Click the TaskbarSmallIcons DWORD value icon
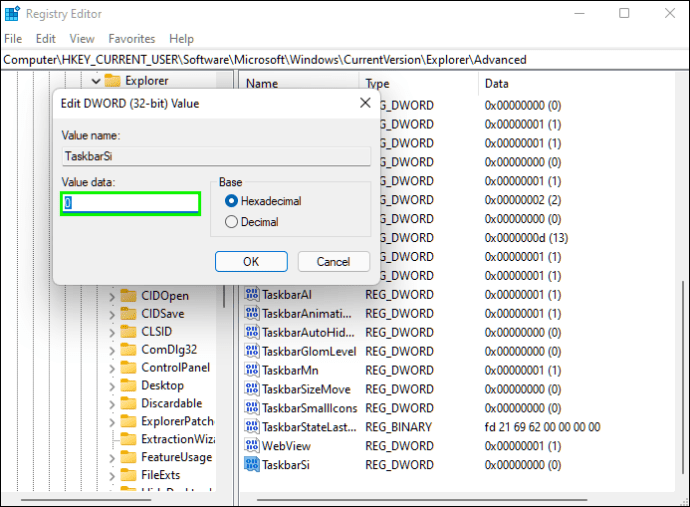690x507 pixels. [x=252, y=408]
